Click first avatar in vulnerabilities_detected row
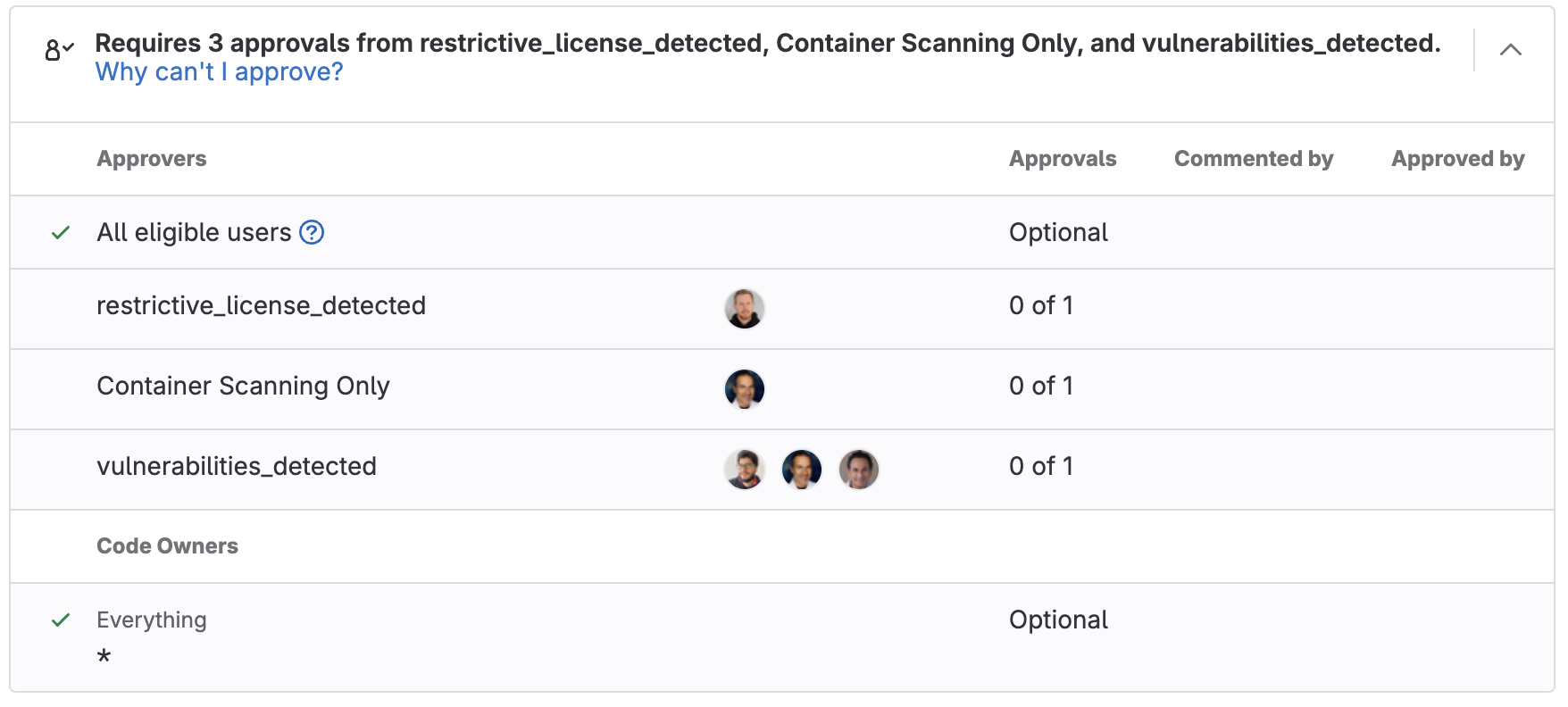The height and width of the screenshot is (707, 1568). (x=744, y=470)
